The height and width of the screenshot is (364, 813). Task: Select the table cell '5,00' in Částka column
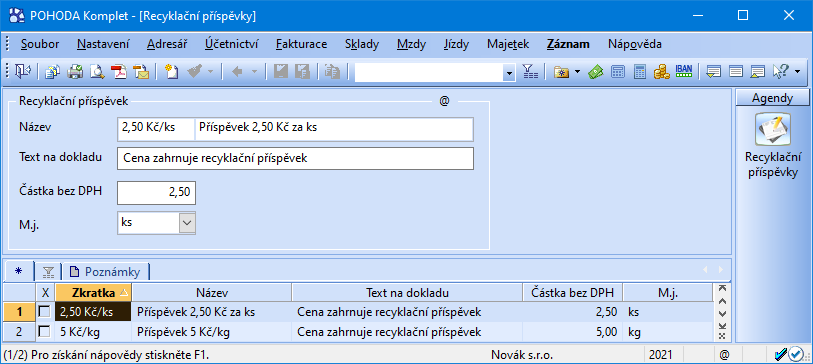pyautogui.click(x=573, y=331)
